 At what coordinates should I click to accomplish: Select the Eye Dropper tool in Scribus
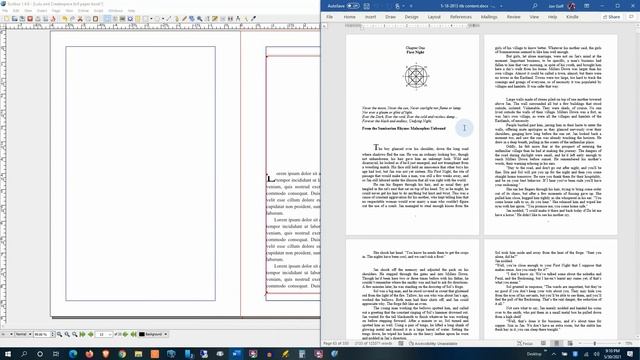253,18
